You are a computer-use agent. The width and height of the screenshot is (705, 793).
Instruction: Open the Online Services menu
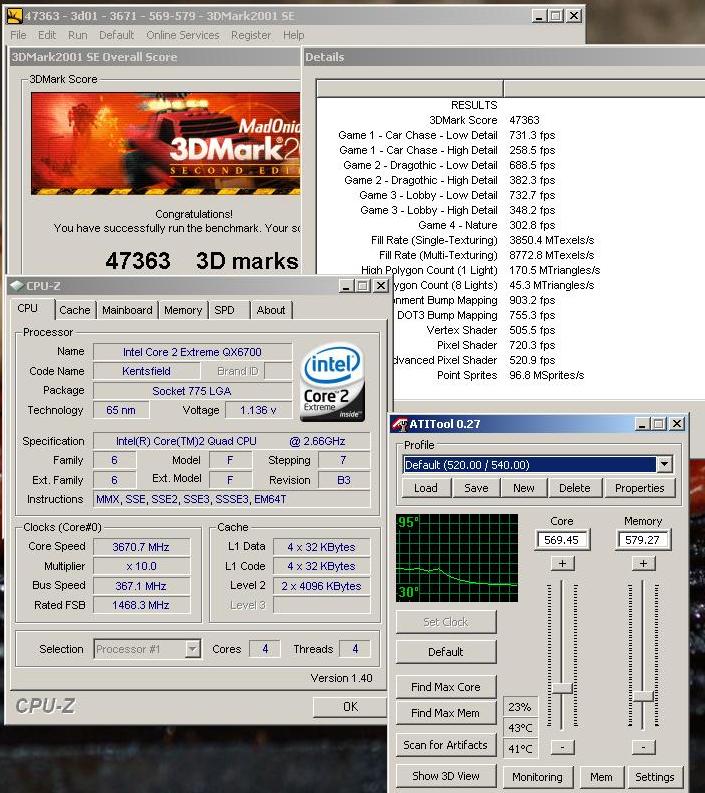pos(183,35)
